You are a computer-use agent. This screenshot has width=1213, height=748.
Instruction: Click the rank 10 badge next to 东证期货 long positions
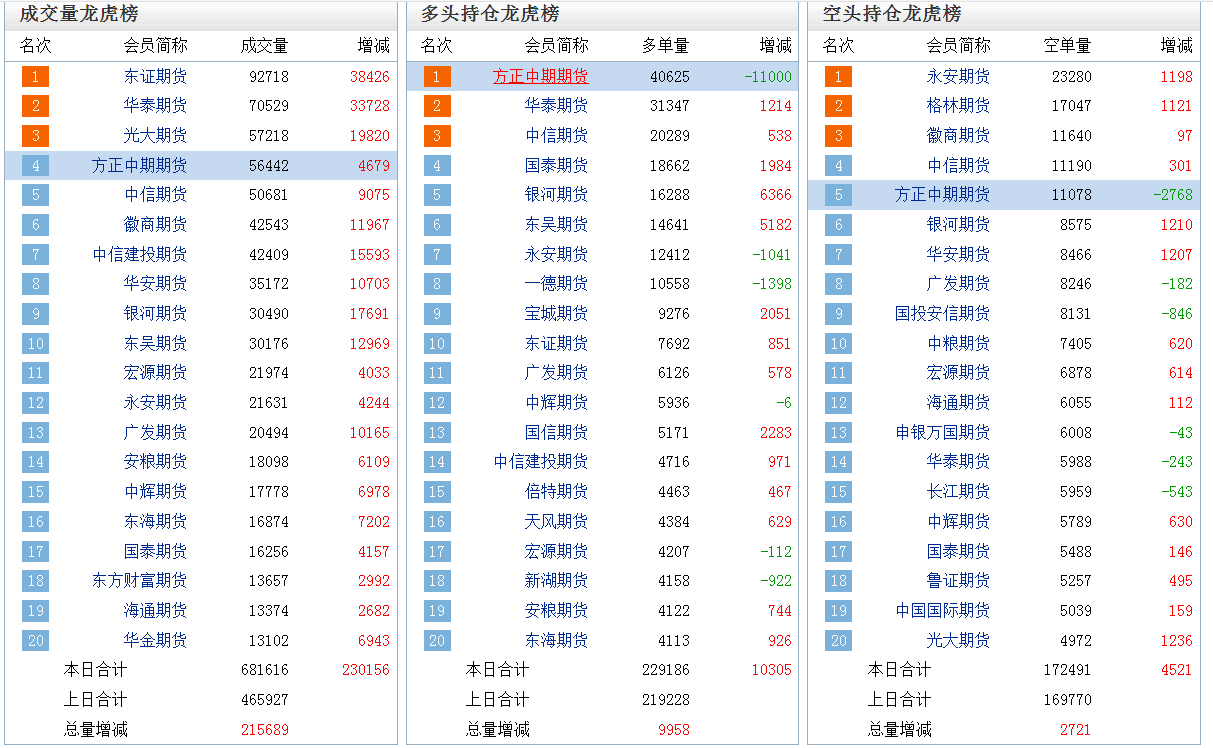click(x=436, y=343)
